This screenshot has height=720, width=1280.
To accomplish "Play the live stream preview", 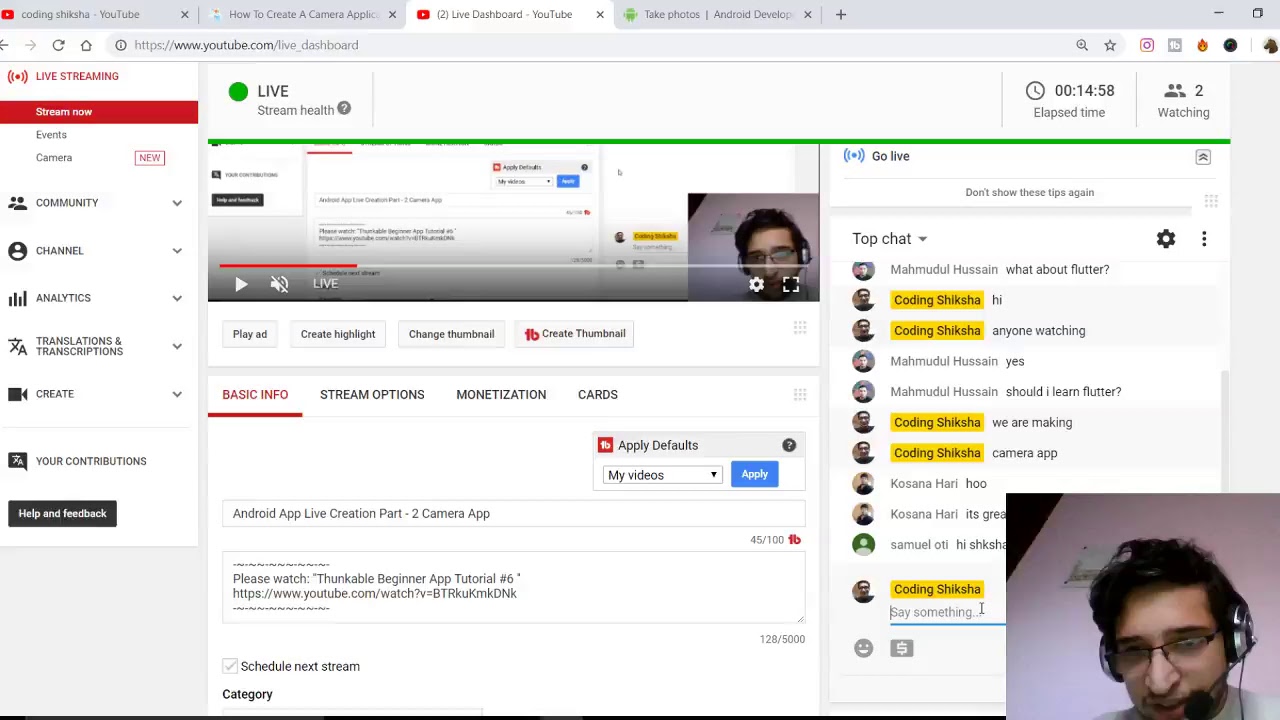I will coord(241,285).
